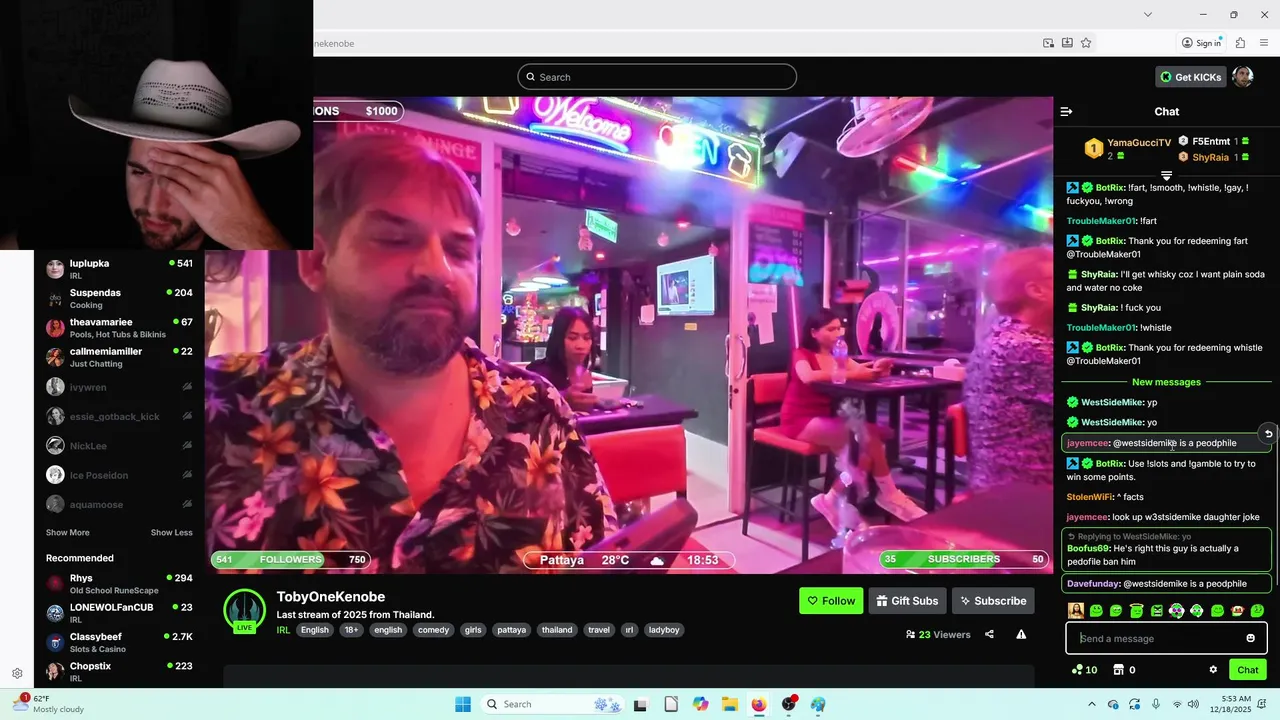1280x720 pixels.
Task: List all tabs dropdown chevron in Firefox
Action: pos(1148,14)
